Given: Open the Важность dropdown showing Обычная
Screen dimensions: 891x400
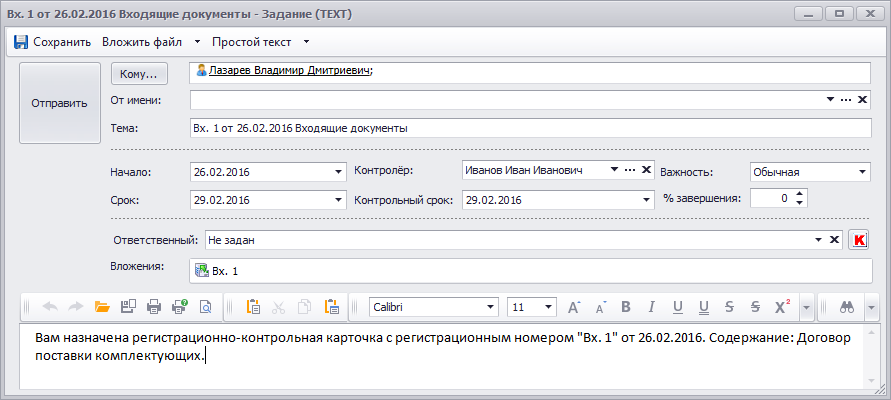Looking at the screenshot, I should click(x=862, y=172).
